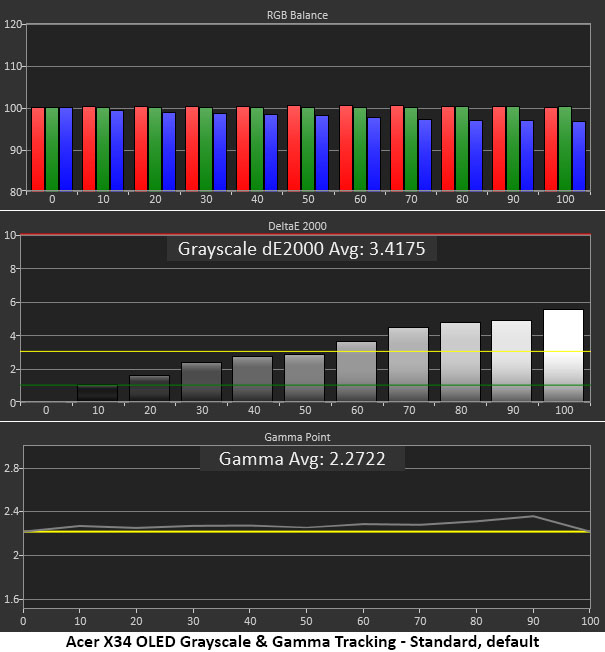This screenshot has height=652, width=605.
Task: Click the red bar at 60 in RGB Balance
Action: (x=346, y=148)
